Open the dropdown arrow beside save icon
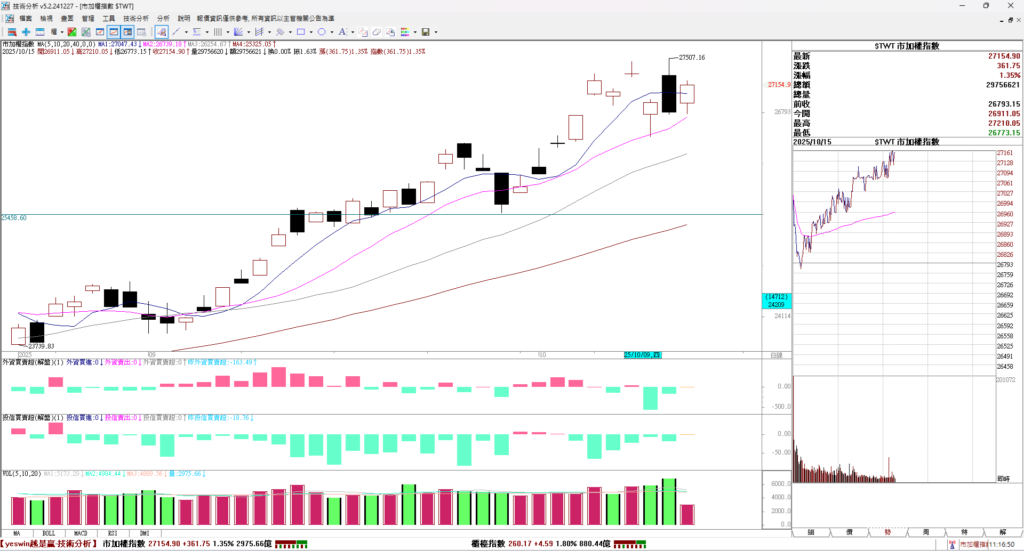 [x=436, y=32]
